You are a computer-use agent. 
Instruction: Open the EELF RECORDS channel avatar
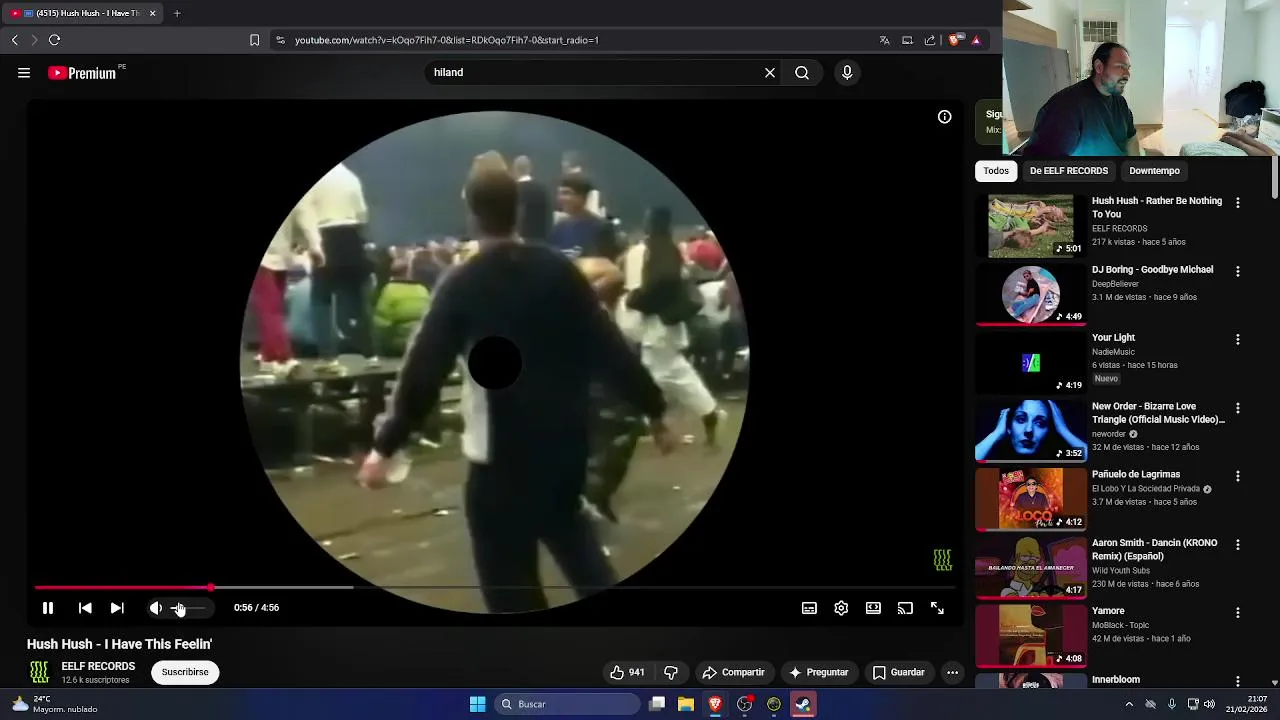39,672
